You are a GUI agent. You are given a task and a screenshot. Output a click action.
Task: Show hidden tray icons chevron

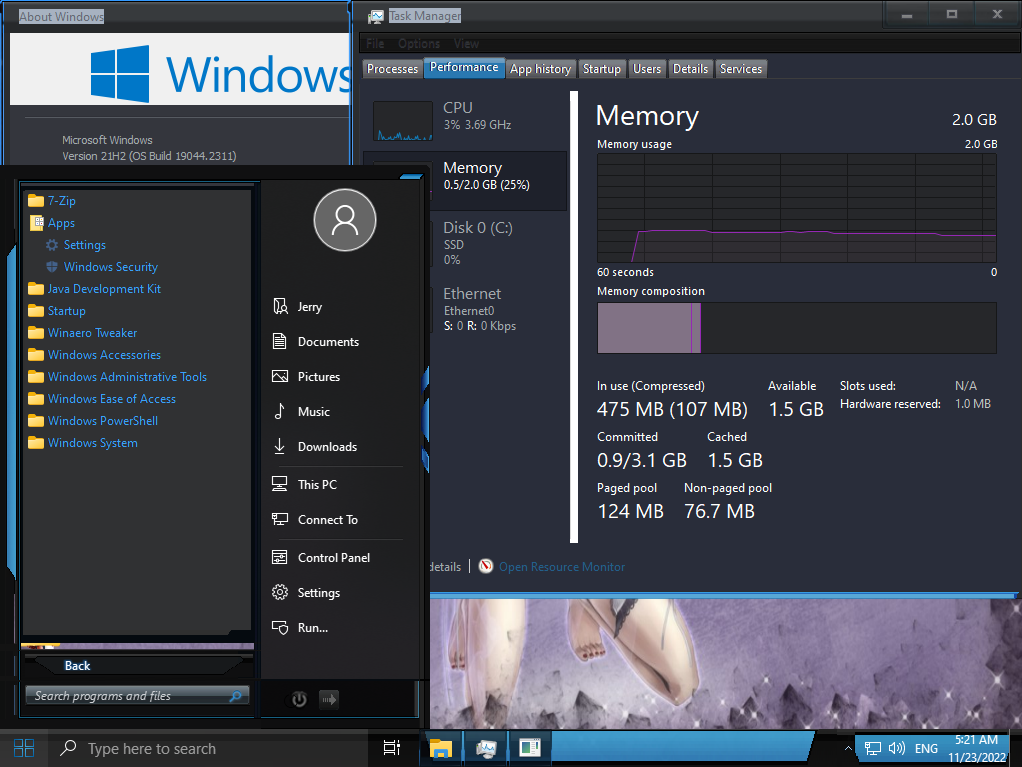(847, 749)
